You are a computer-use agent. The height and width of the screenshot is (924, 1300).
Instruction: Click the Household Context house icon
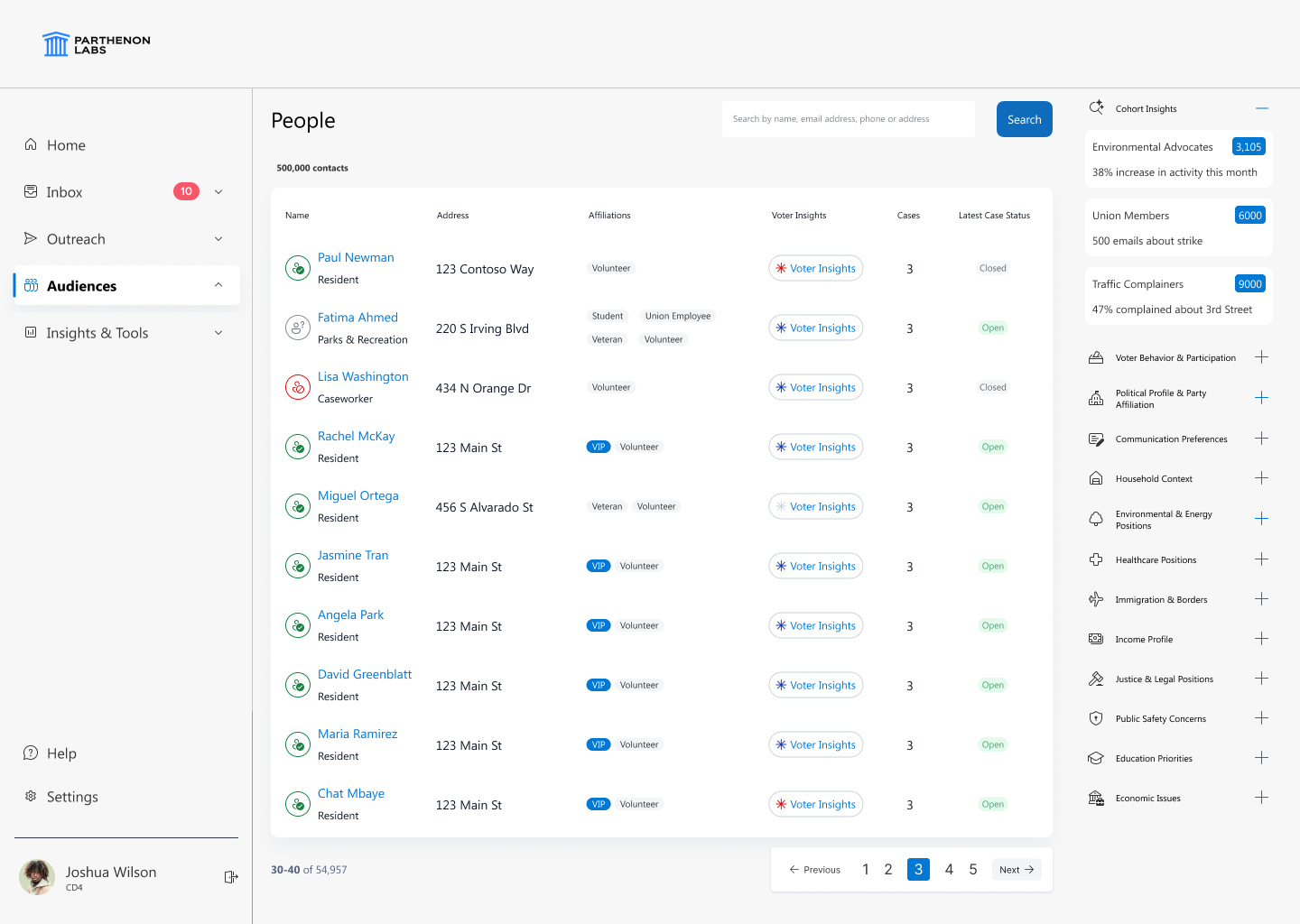click(1096, 478)
